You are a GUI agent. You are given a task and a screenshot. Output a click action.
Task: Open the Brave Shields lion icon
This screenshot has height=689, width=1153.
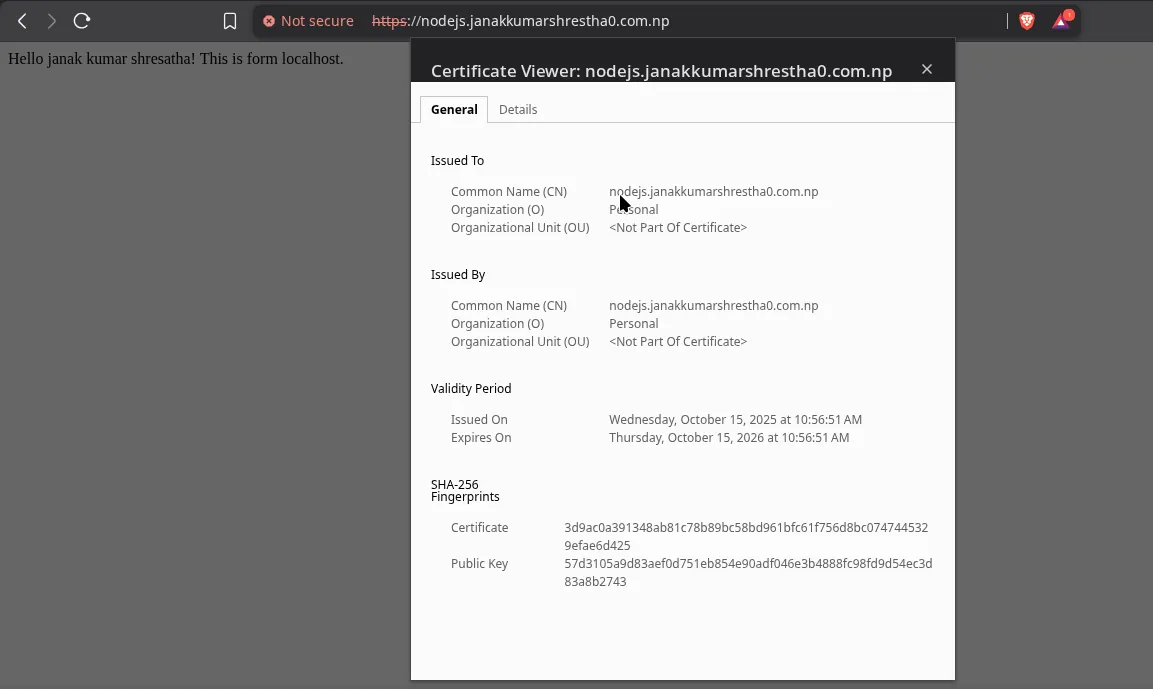[1026, 21]
